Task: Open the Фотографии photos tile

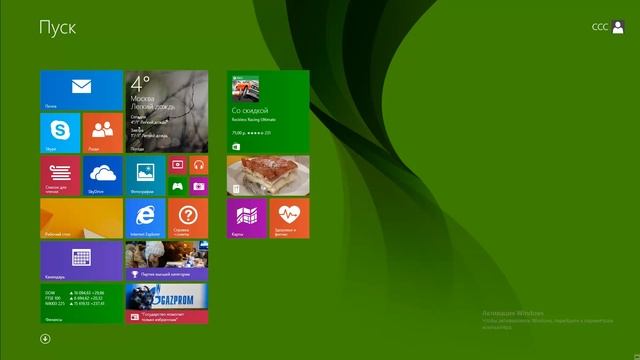Action: [146, 176]
